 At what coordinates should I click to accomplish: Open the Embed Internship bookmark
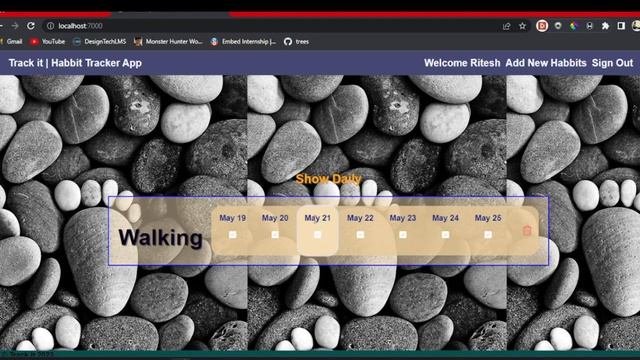coord(243,42)
